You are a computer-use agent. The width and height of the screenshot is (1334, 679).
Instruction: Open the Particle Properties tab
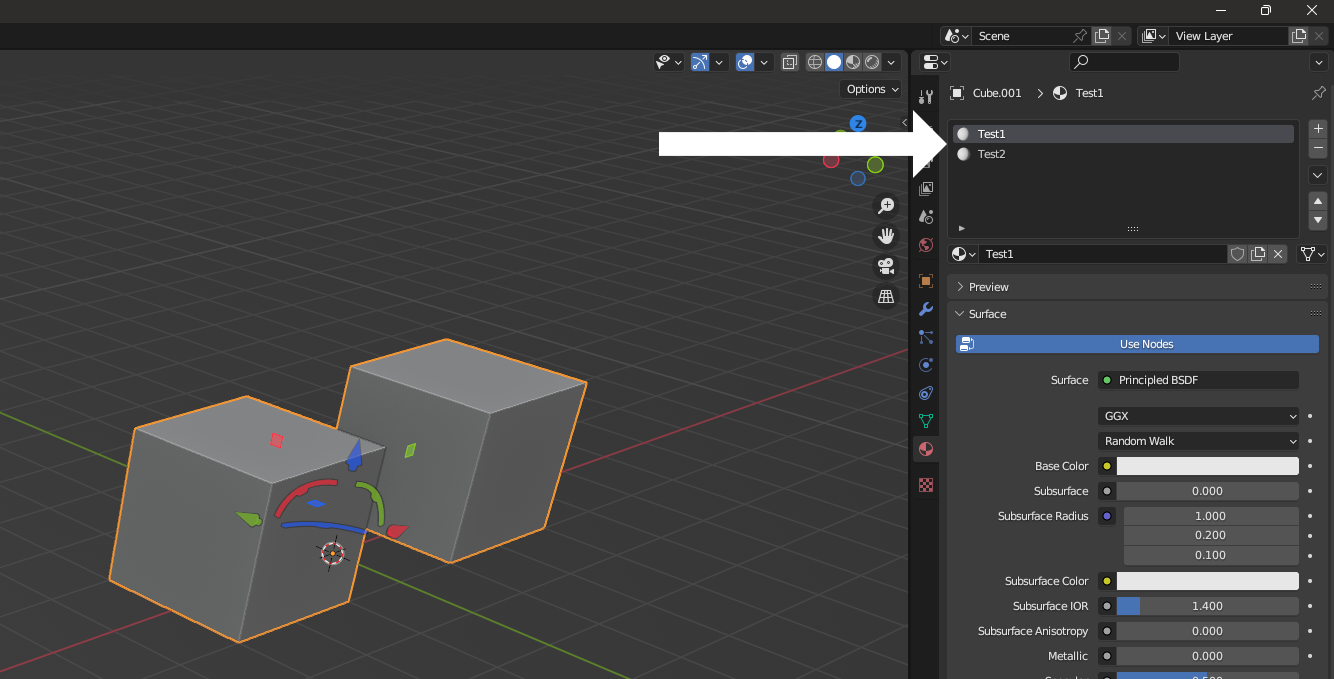925,337
